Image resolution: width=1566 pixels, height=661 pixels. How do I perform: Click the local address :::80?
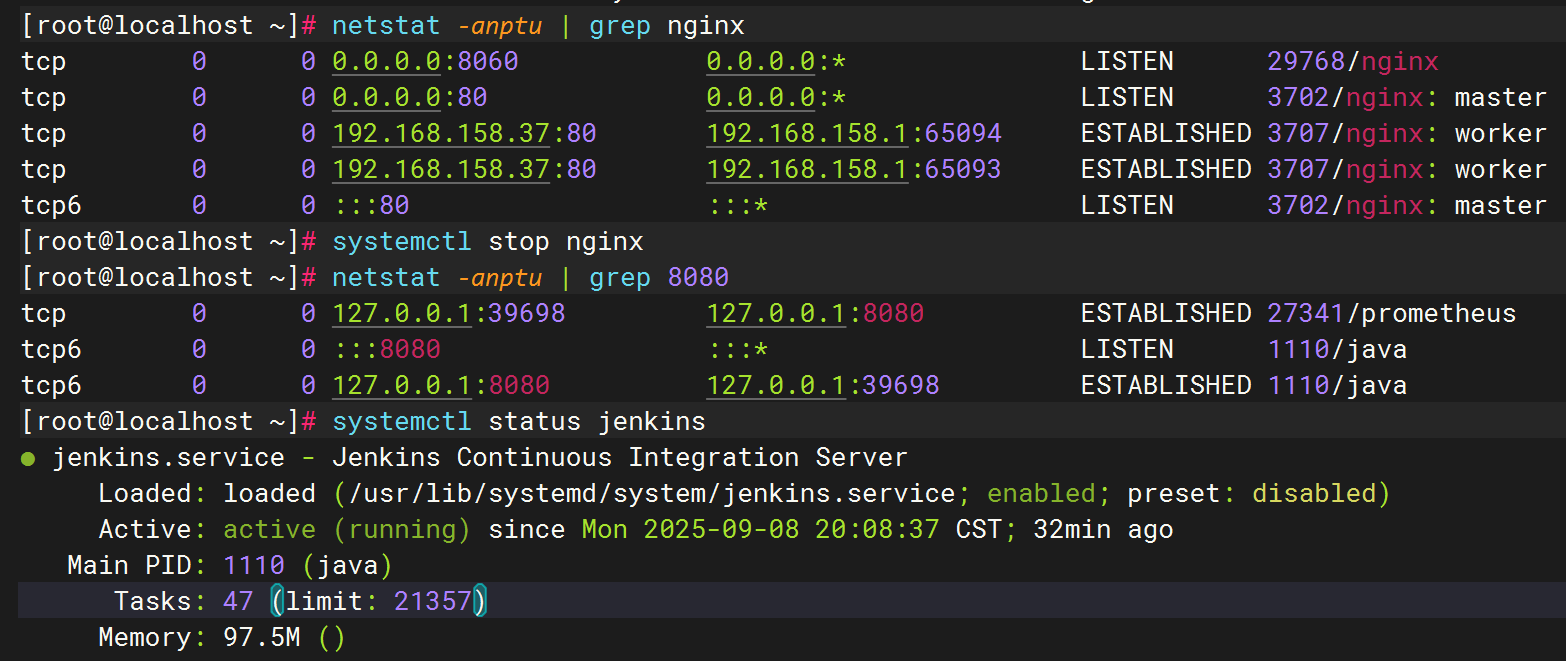point(371,206)
